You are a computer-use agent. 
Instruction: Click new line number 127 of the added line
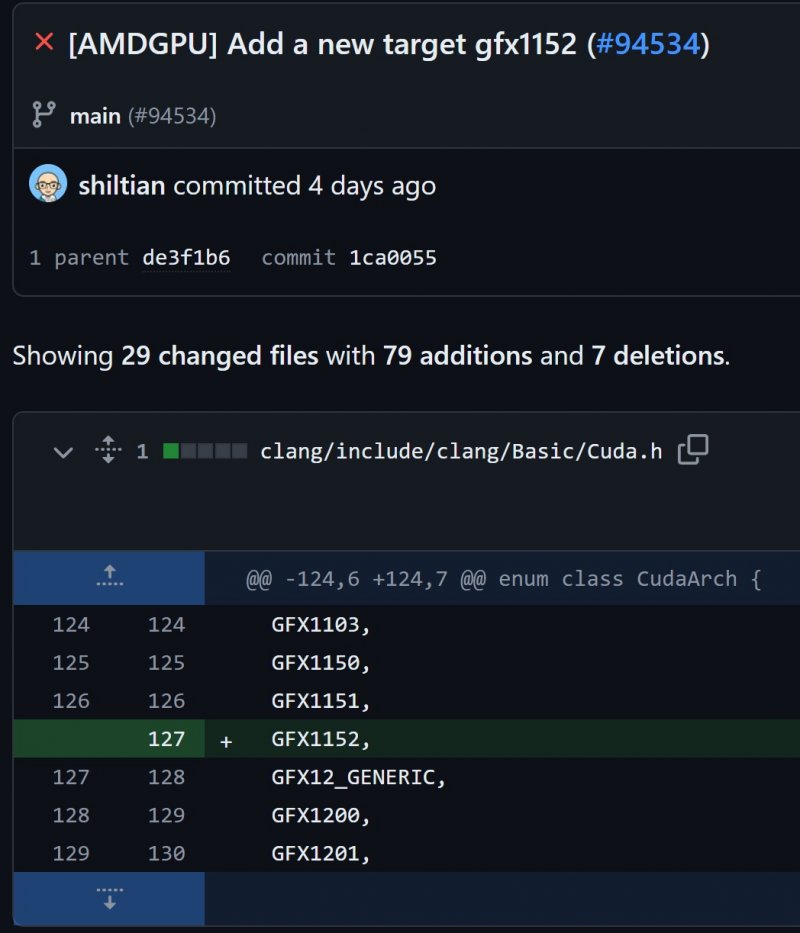click(166, 739)
